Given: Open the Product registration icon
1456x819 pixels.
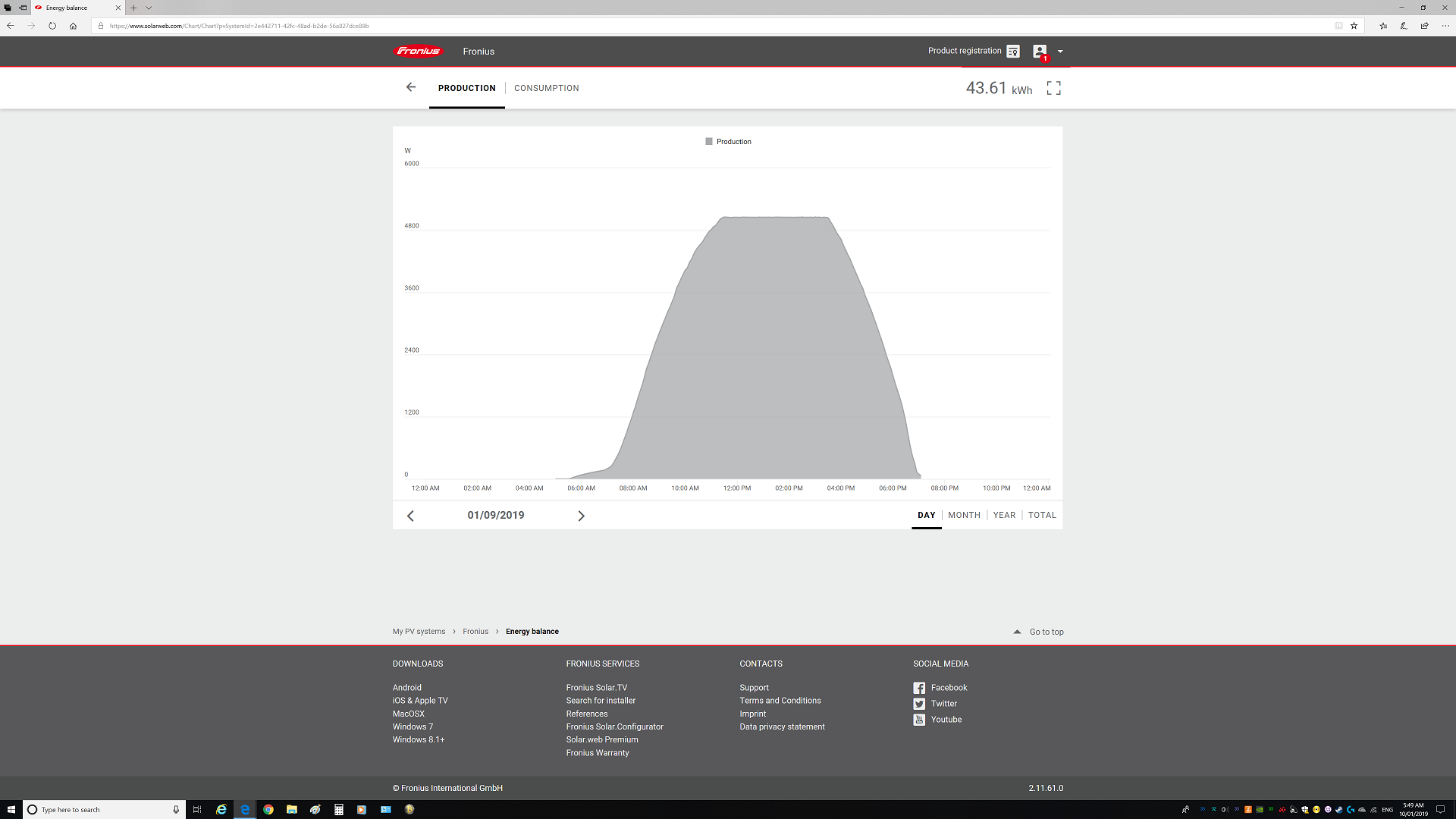Looking at the screenshot, I should (x=1013, y=52).
